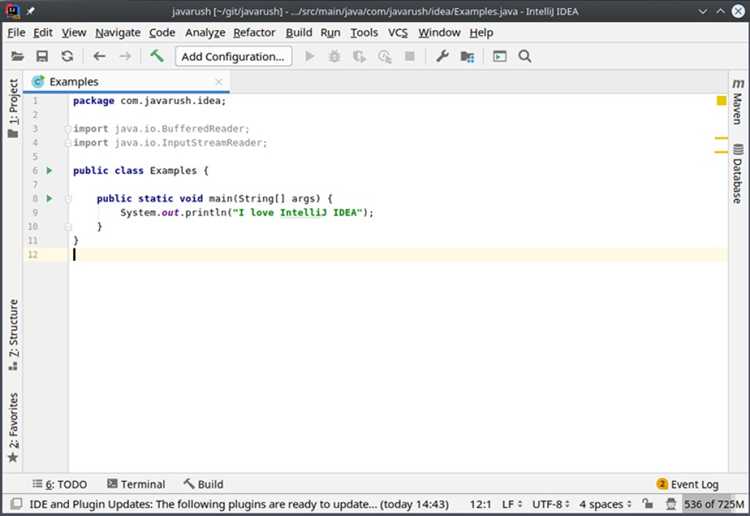Open the Maven tool window

coord(738,101)
